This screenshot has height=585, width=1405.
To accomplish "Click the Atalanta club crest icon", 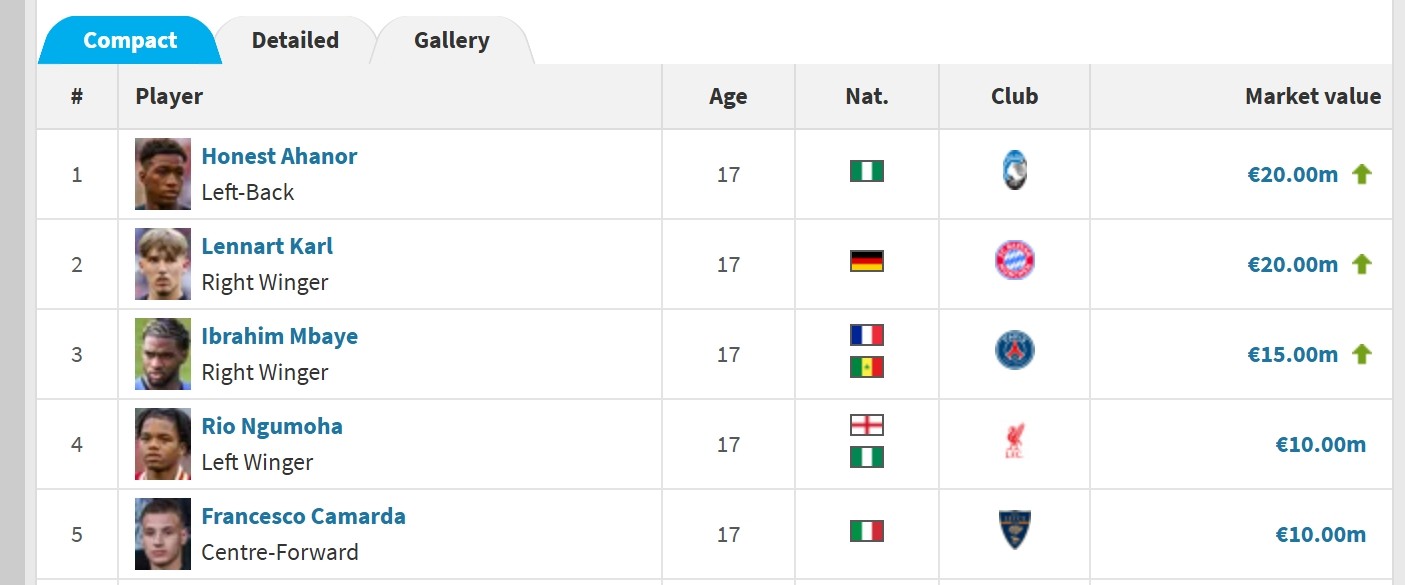I will [1014, 171].
